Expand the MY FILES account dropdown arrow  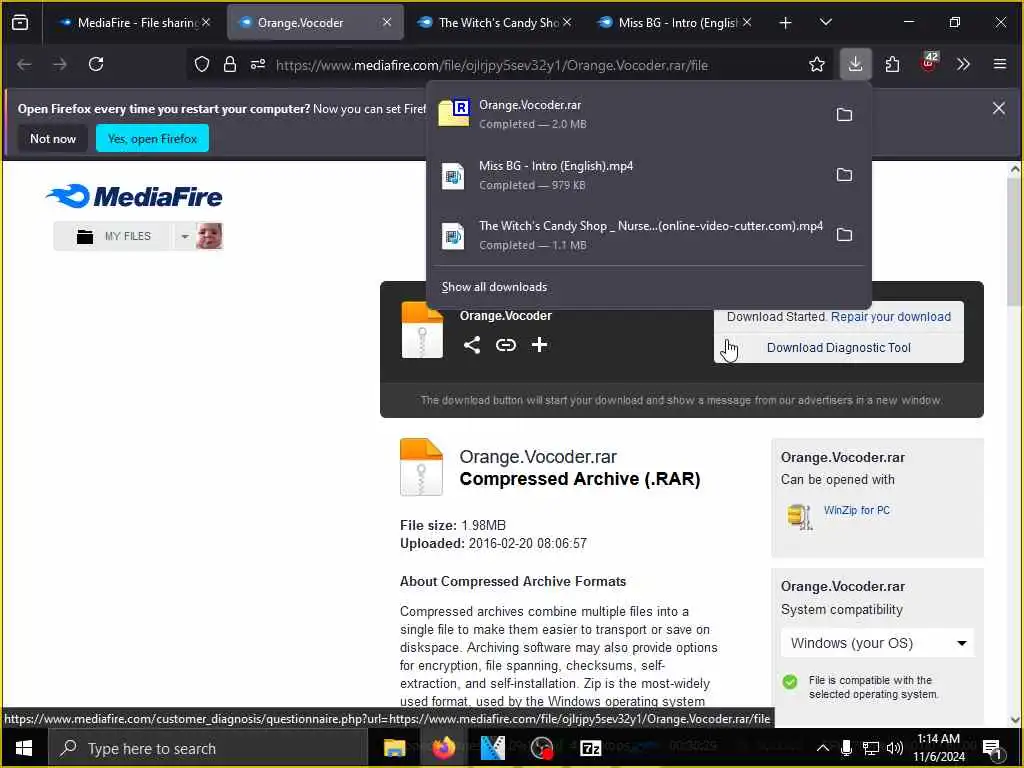[185, 236]
